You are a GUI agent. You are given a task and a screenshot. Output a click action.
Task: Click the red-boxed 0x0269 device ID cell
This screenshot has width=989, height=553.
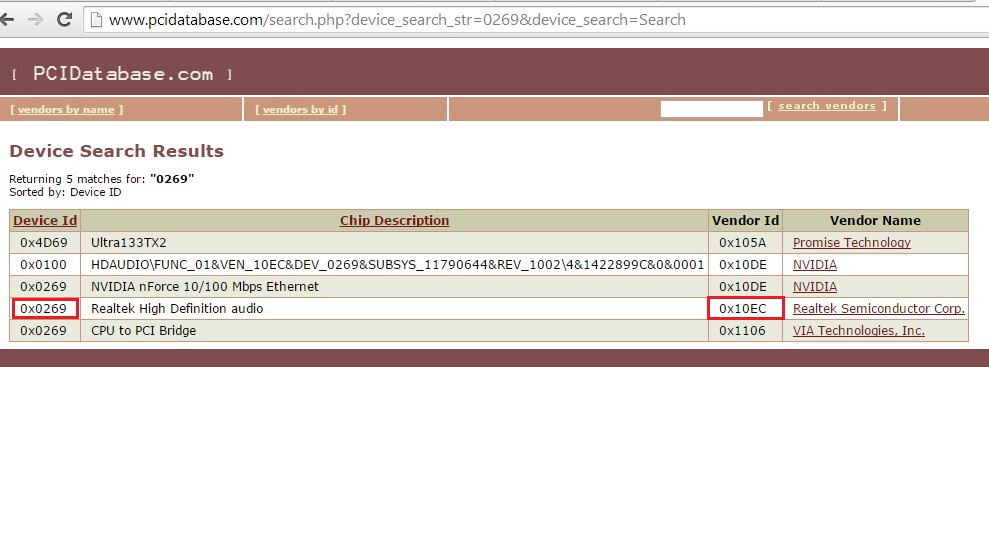[x=45, y=309]
